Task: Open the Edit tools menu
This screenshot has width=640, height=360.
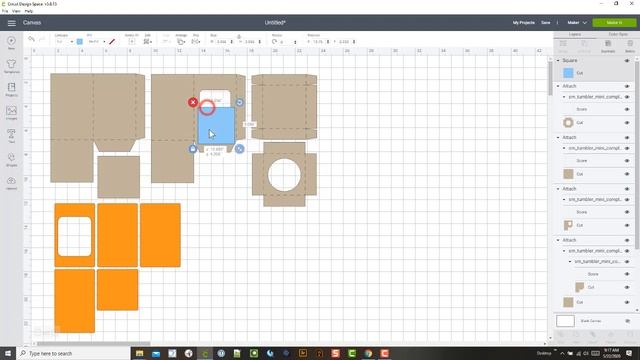Action: pos(147,41)
